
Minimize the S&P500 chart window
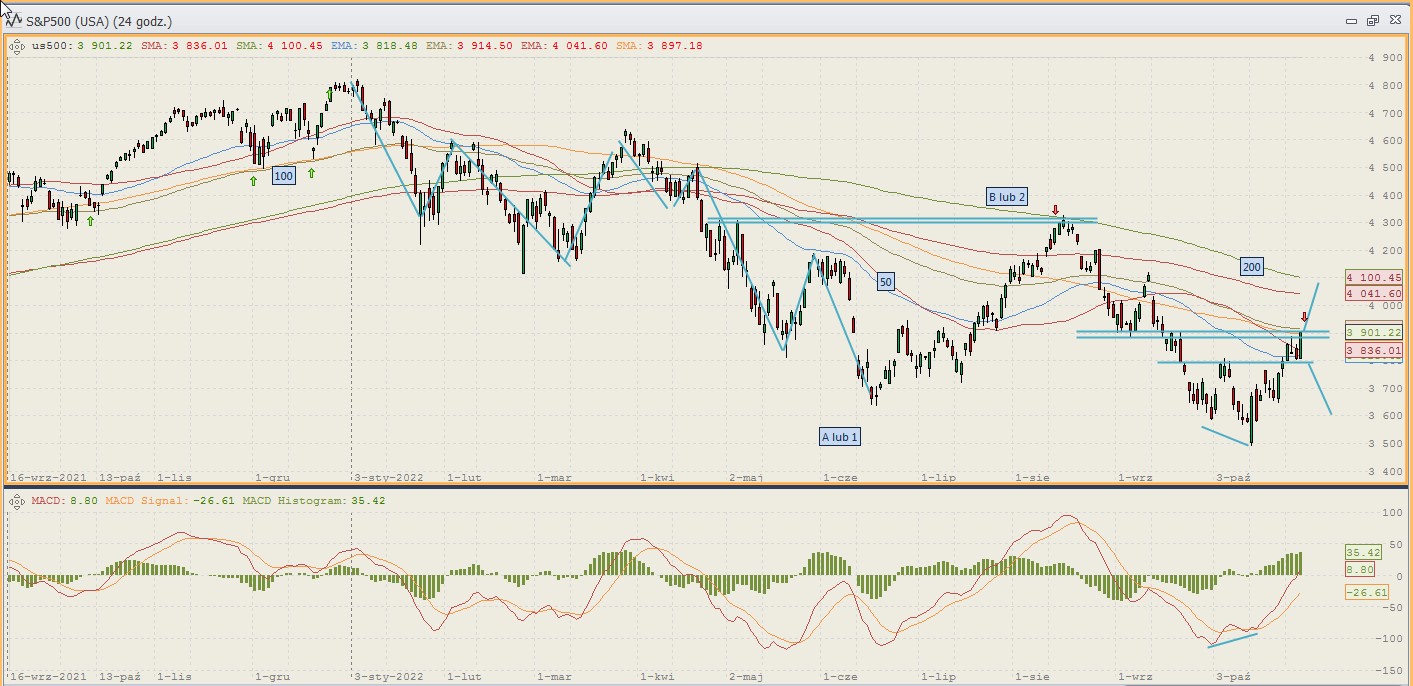click(1351, 20)
